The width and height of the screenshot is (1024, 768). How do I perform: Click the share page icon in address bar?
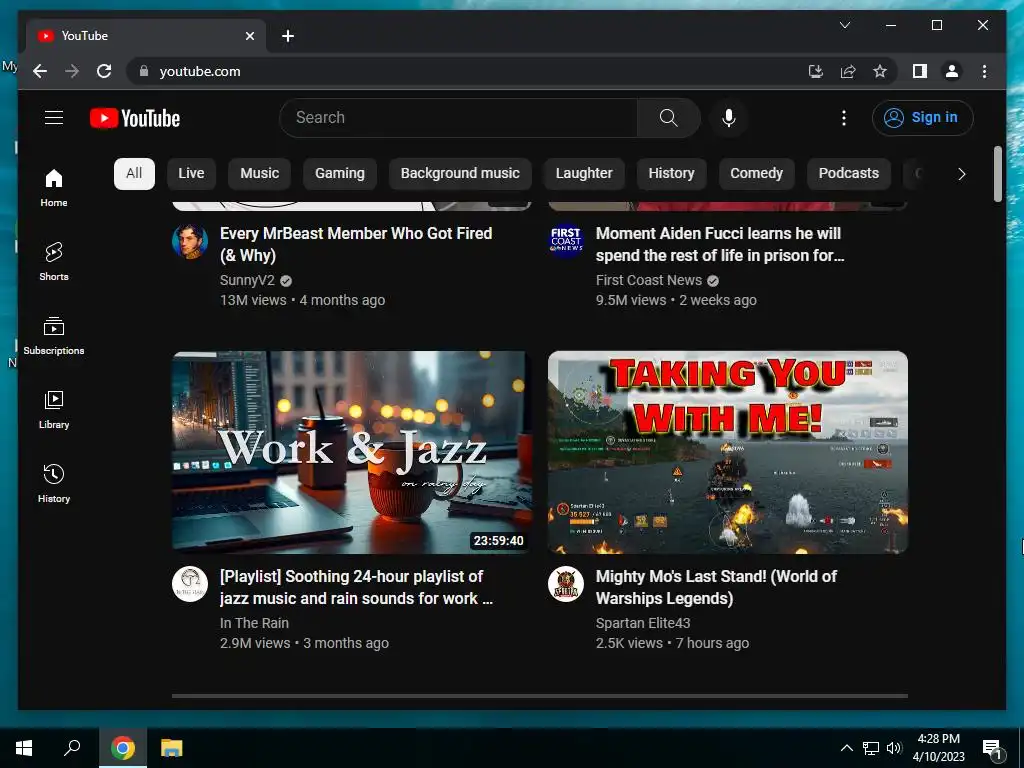tap(848, 71)
